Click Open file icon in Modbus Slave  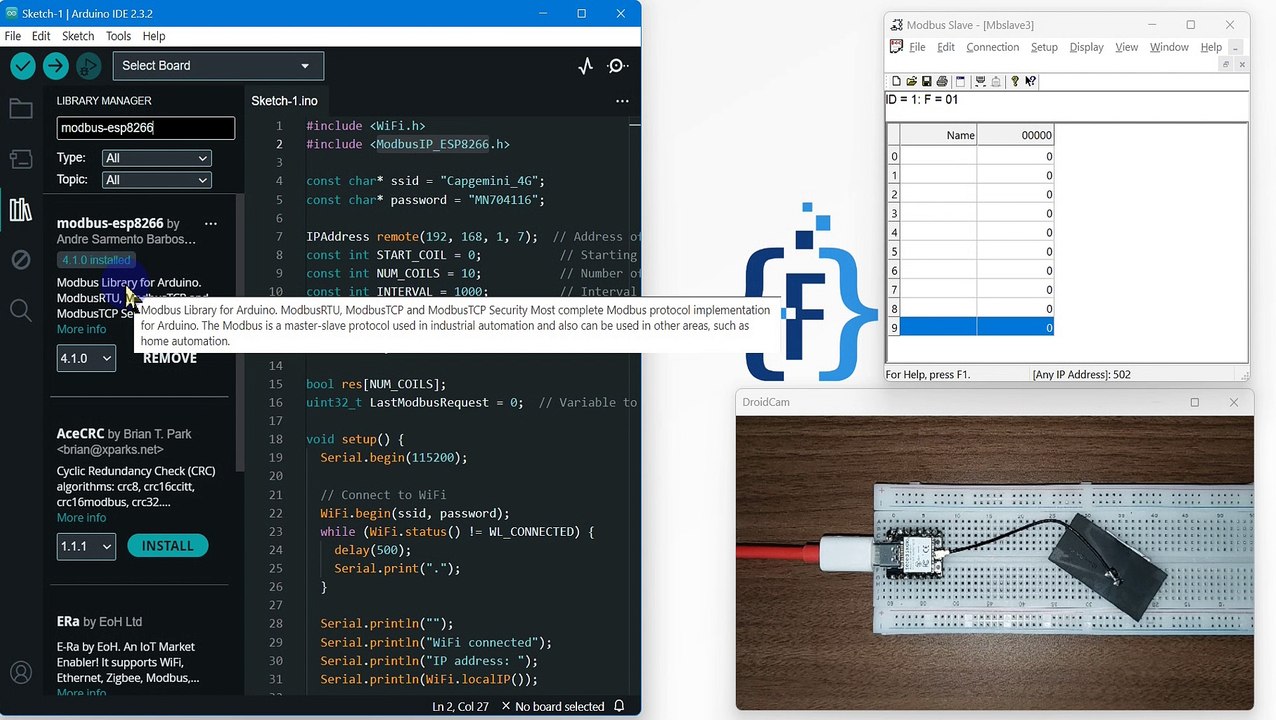coord(912,81)
